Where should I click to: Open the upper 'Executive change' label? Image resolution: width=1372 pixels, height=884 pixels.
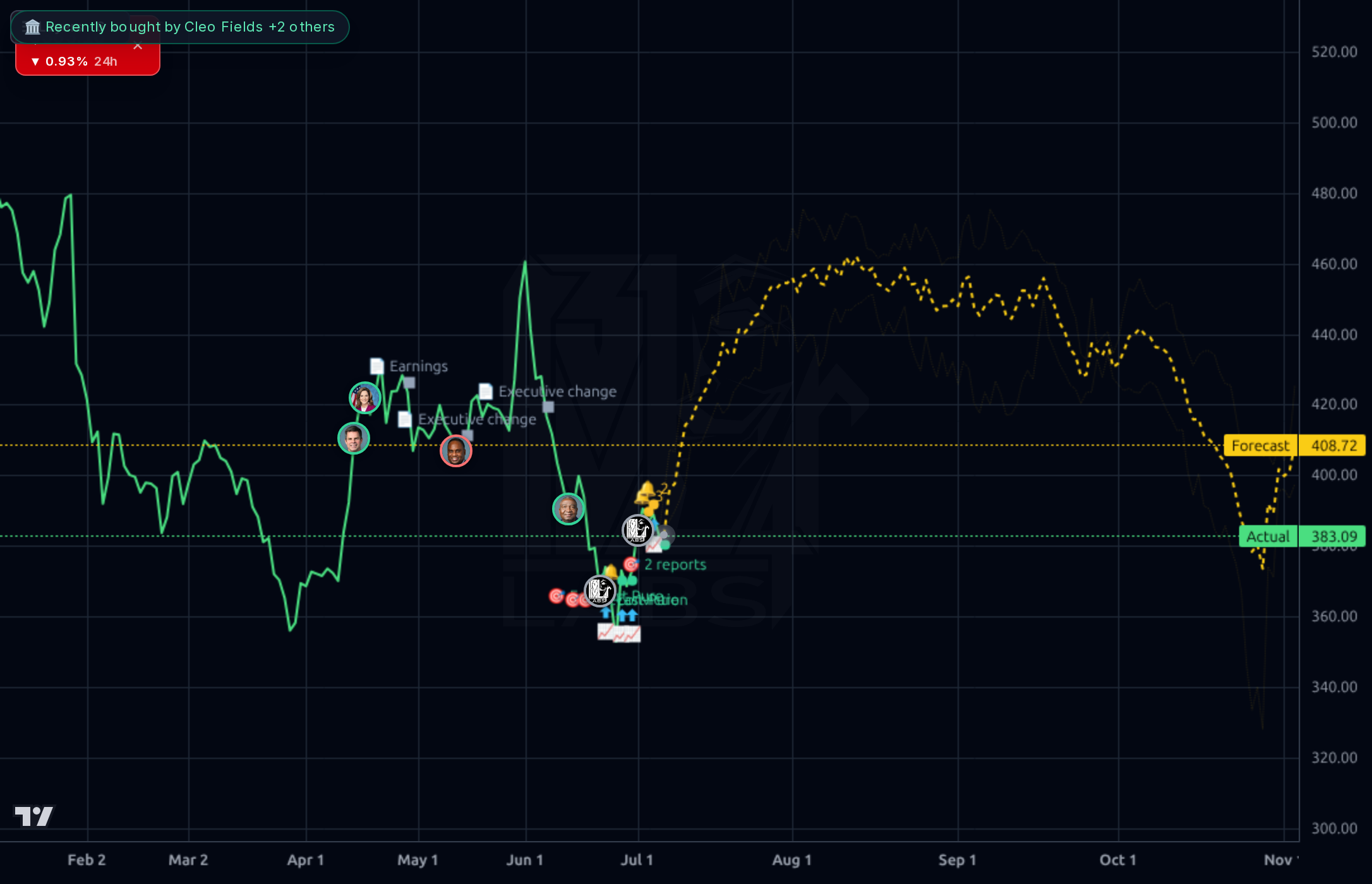[x=558, y=391]
